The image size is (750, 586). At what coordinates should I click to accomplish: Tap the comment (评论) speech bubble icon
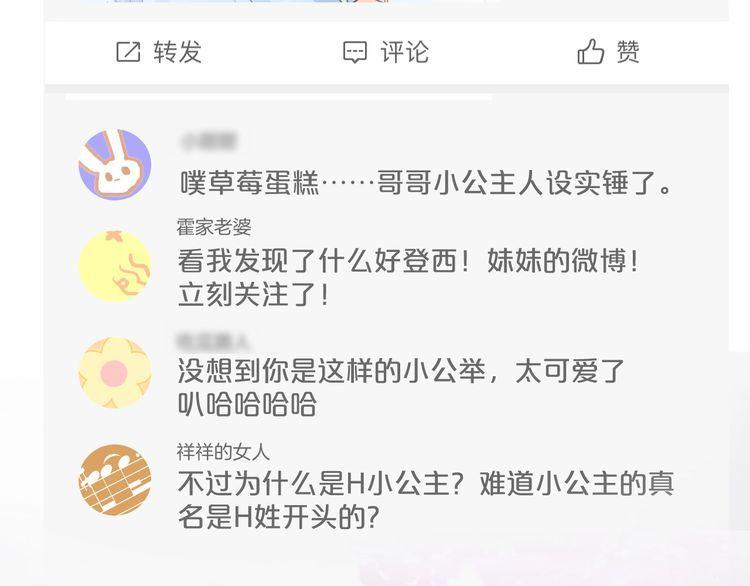click(355, 52)
